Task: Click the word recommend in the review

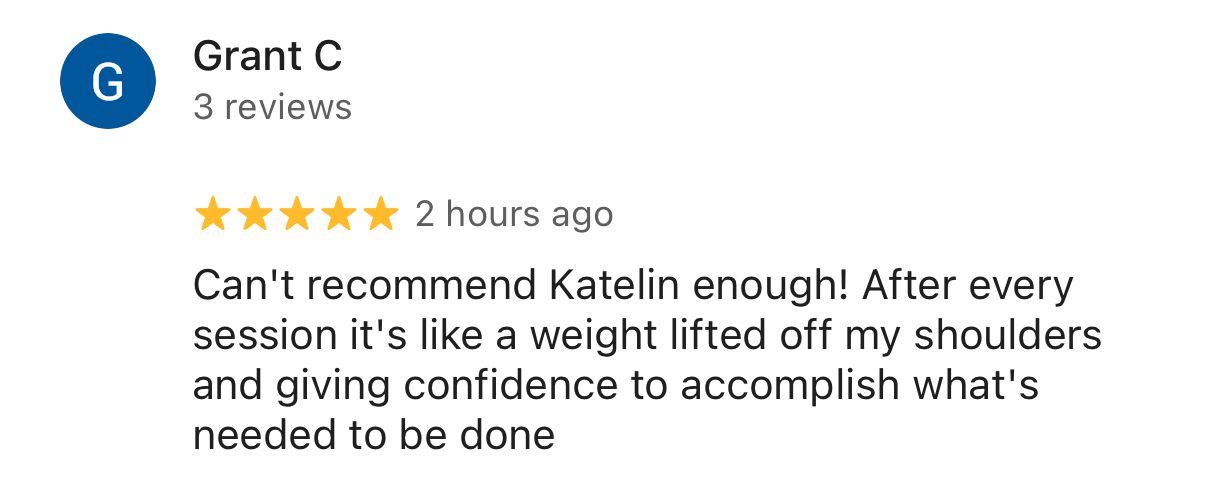Action: point(424,286)
